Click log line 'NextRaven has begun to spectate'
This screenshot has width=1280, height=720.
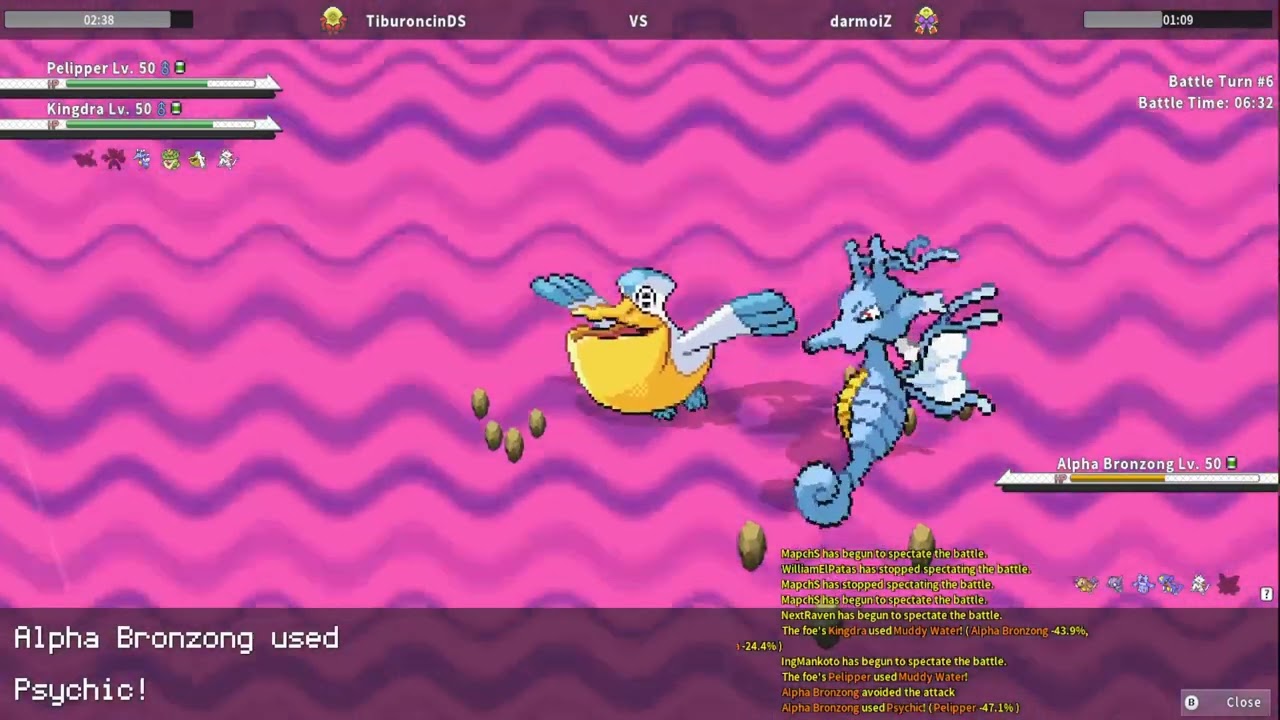click(x=892, y=615)
